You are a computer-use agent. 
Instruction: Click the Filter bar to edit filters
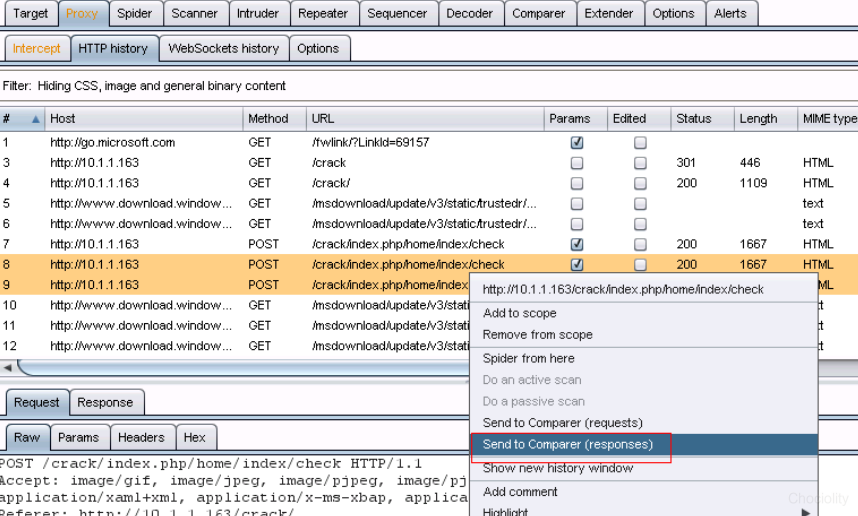tap(429, 86)
